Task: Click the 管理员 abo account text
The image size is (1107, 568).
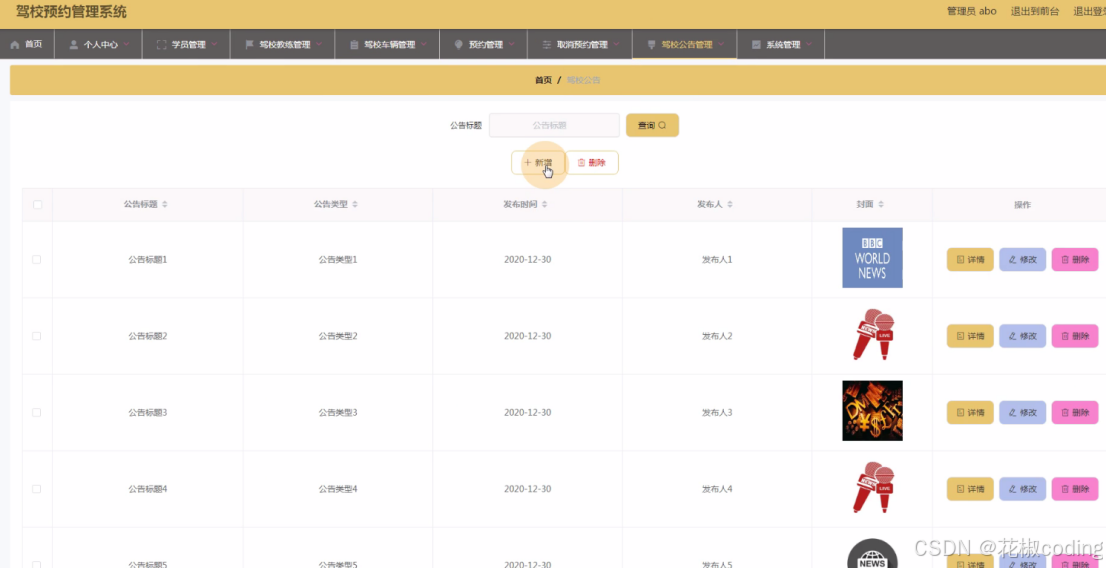Action: click(x=971, y=11)
